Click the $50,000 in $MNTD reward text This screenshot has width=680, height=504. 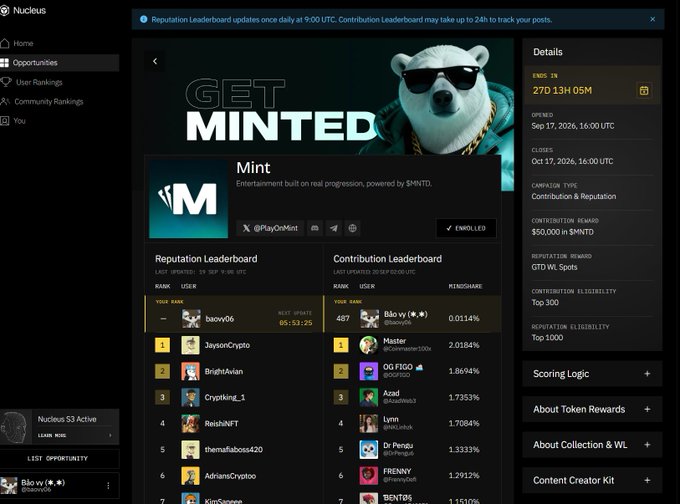(562, 232)
